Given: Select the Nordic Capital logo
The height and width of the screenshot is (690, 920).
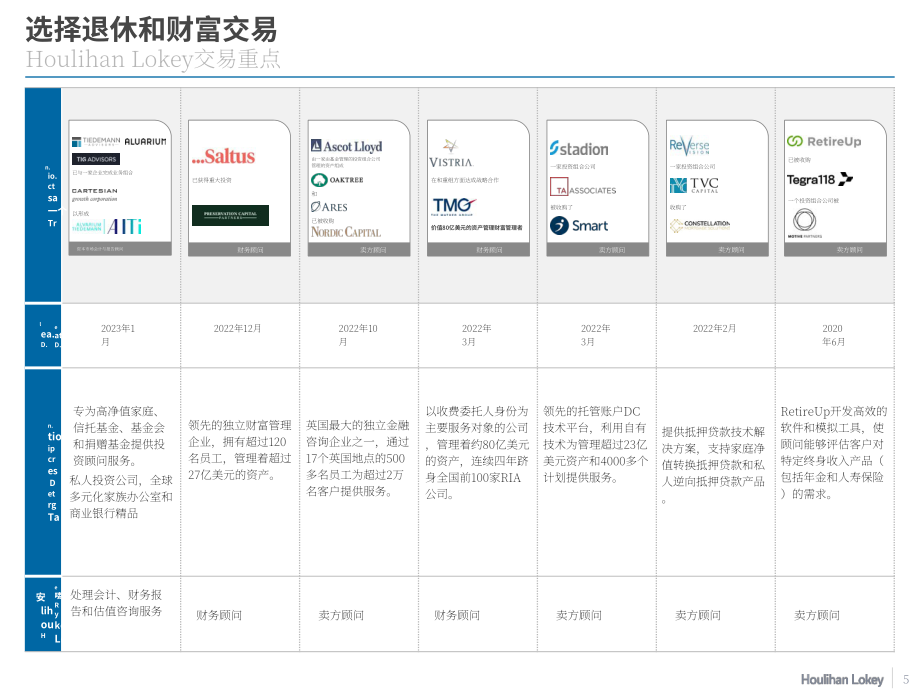Looking at the screenshot, I should 346,232.
